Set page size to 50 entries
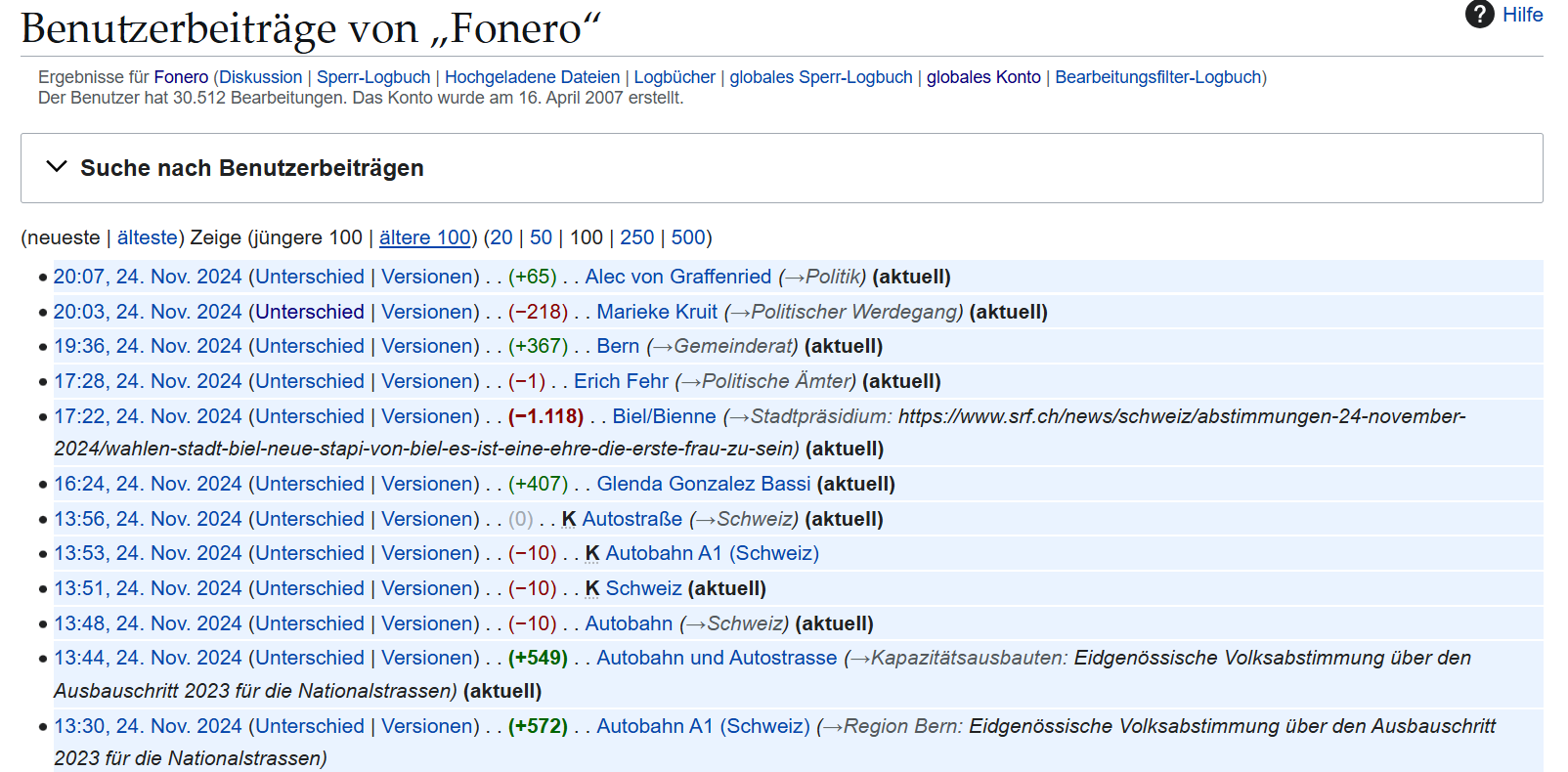 pyautogui.click(x=541, y=237)
